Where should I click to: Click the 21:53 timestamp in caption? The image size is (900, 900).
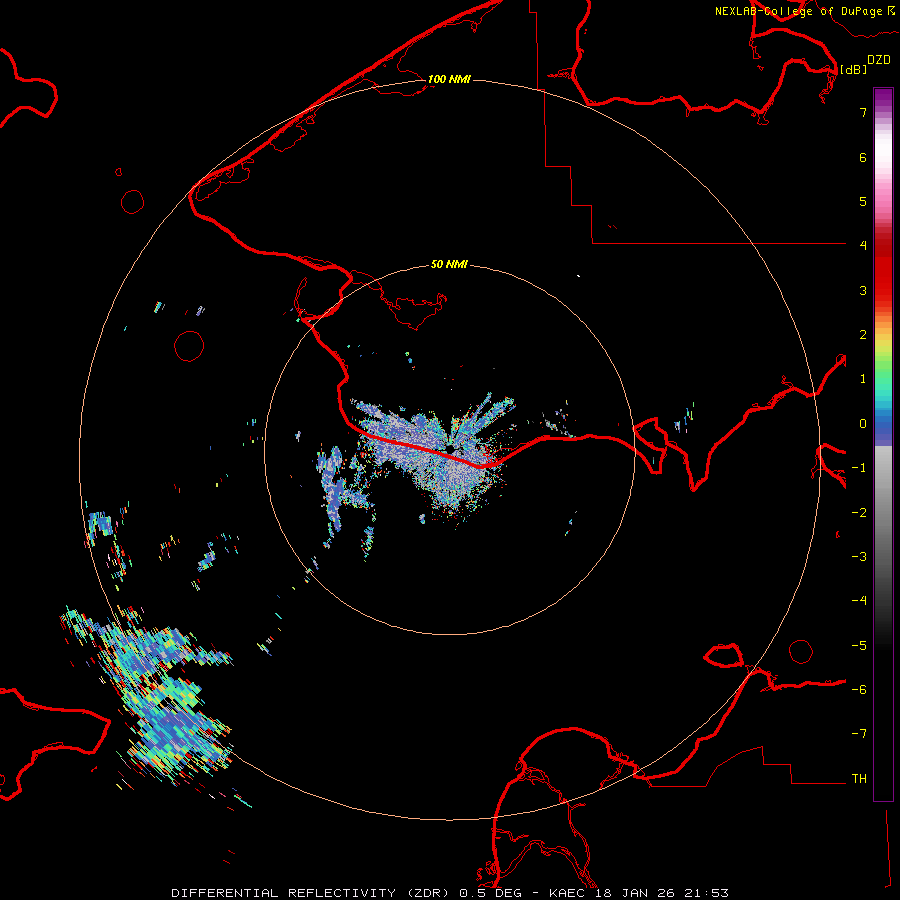click(707, 893)
